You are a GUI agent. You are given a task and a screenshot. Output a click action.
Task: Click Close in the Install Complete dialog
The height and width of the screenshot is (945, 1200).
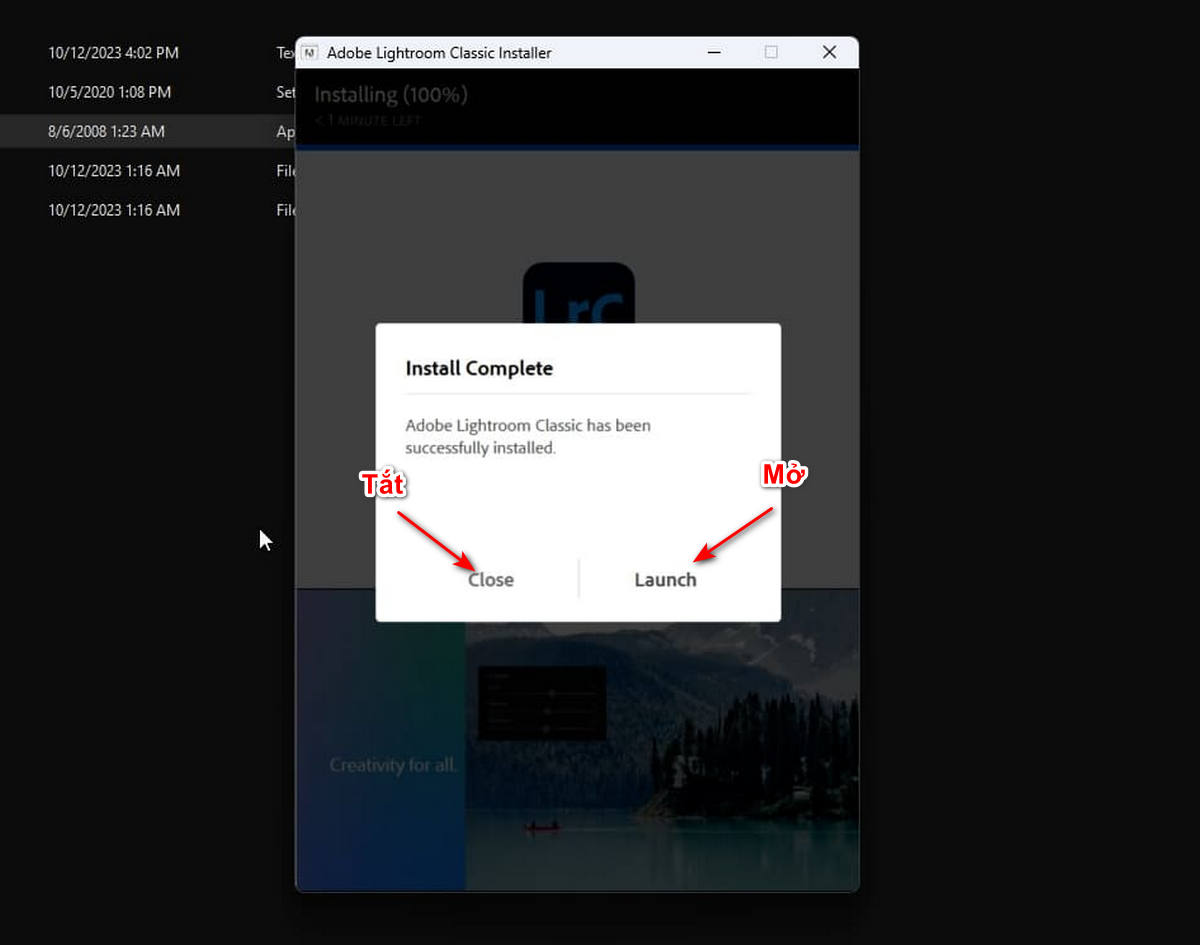pyautogui.click(x=490, y=579)
